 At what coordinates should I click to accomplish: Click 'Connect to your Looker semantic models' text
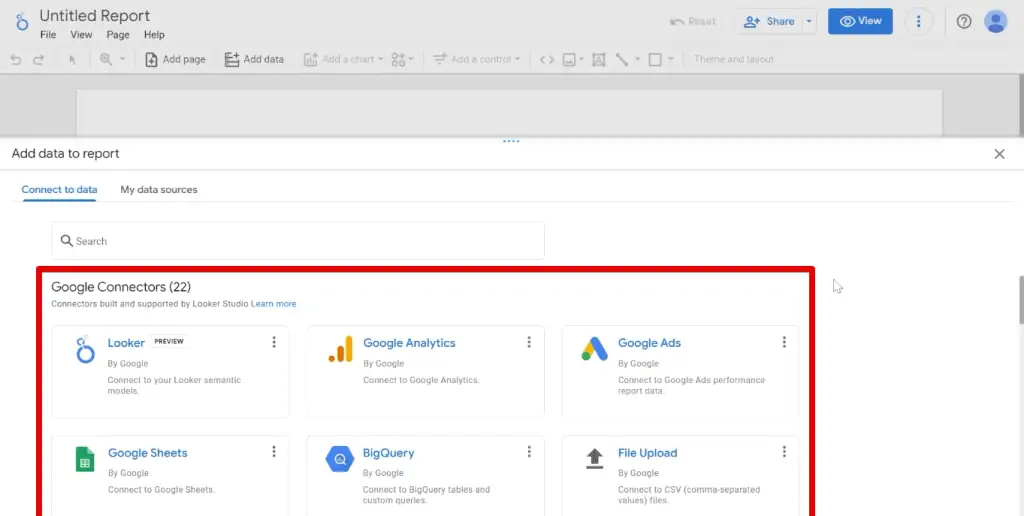click(x=174, y=385)
